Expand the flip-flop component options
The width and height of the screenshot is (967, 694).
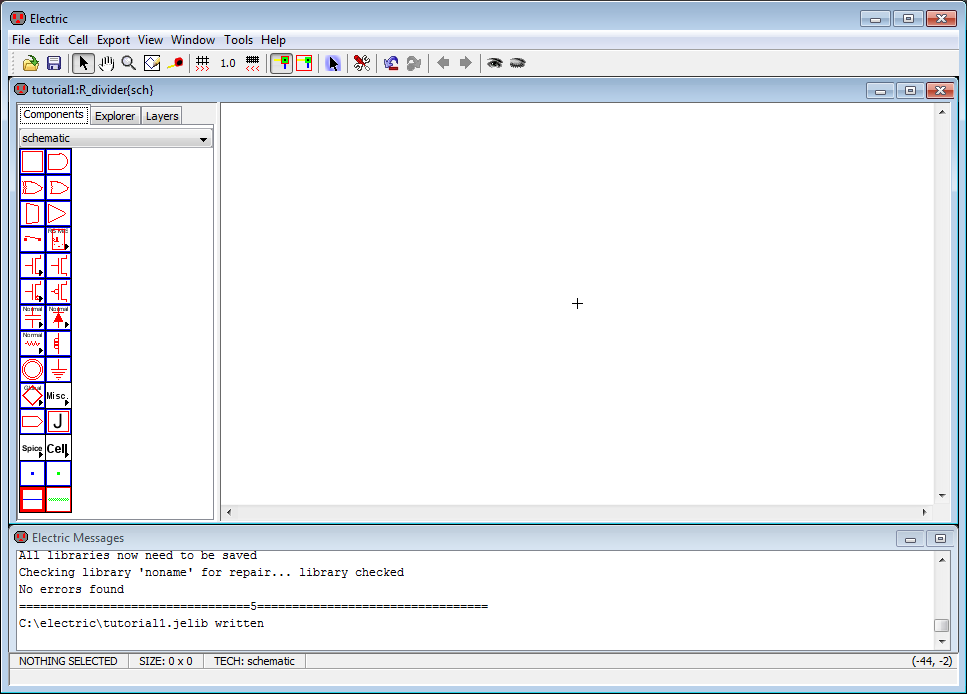pos(59,239)
